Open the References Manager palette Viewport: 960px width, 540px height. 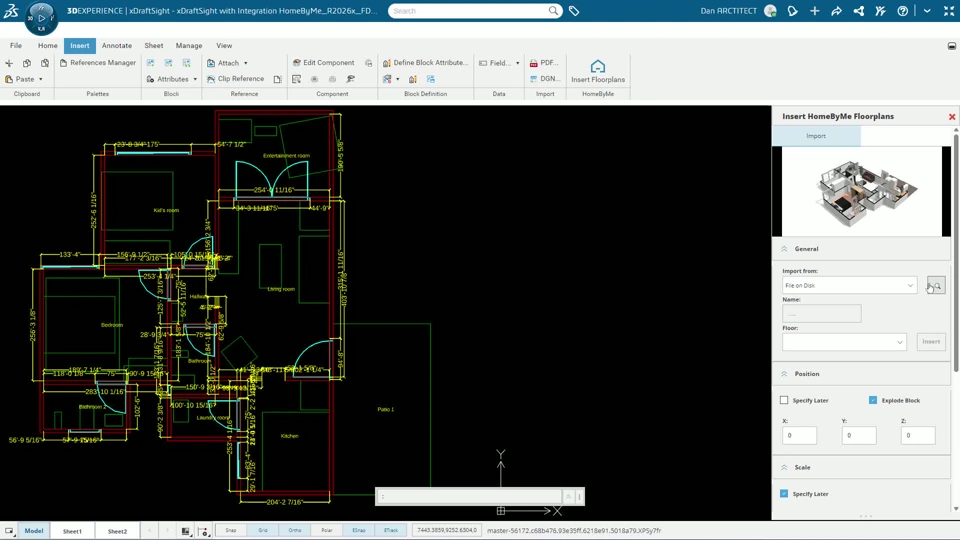(98, 62)
